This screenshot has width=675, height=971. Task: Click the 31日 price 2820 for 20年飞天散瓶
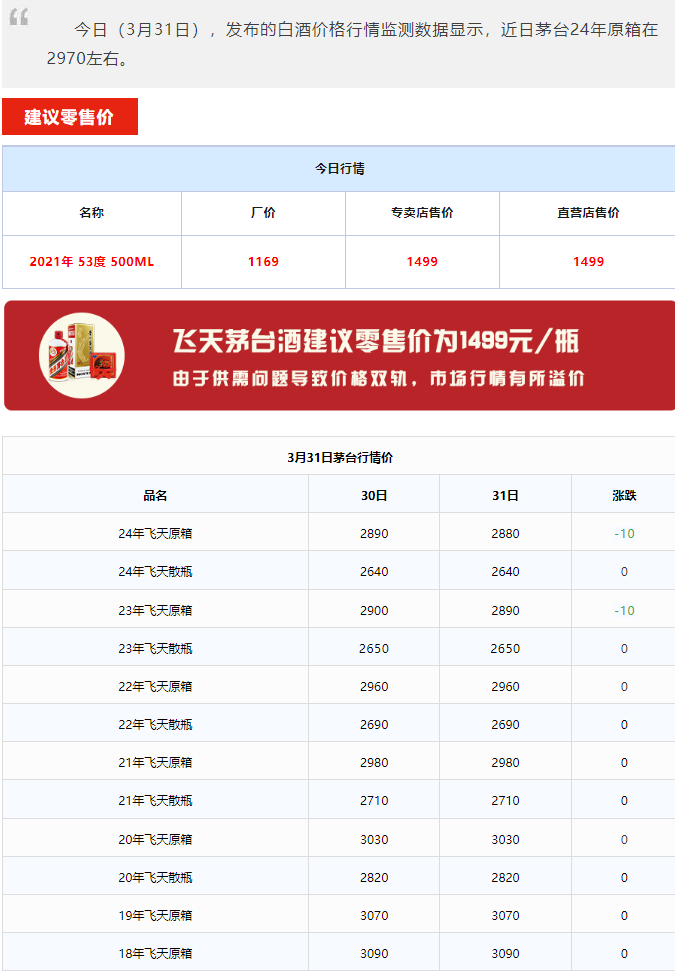505,877
